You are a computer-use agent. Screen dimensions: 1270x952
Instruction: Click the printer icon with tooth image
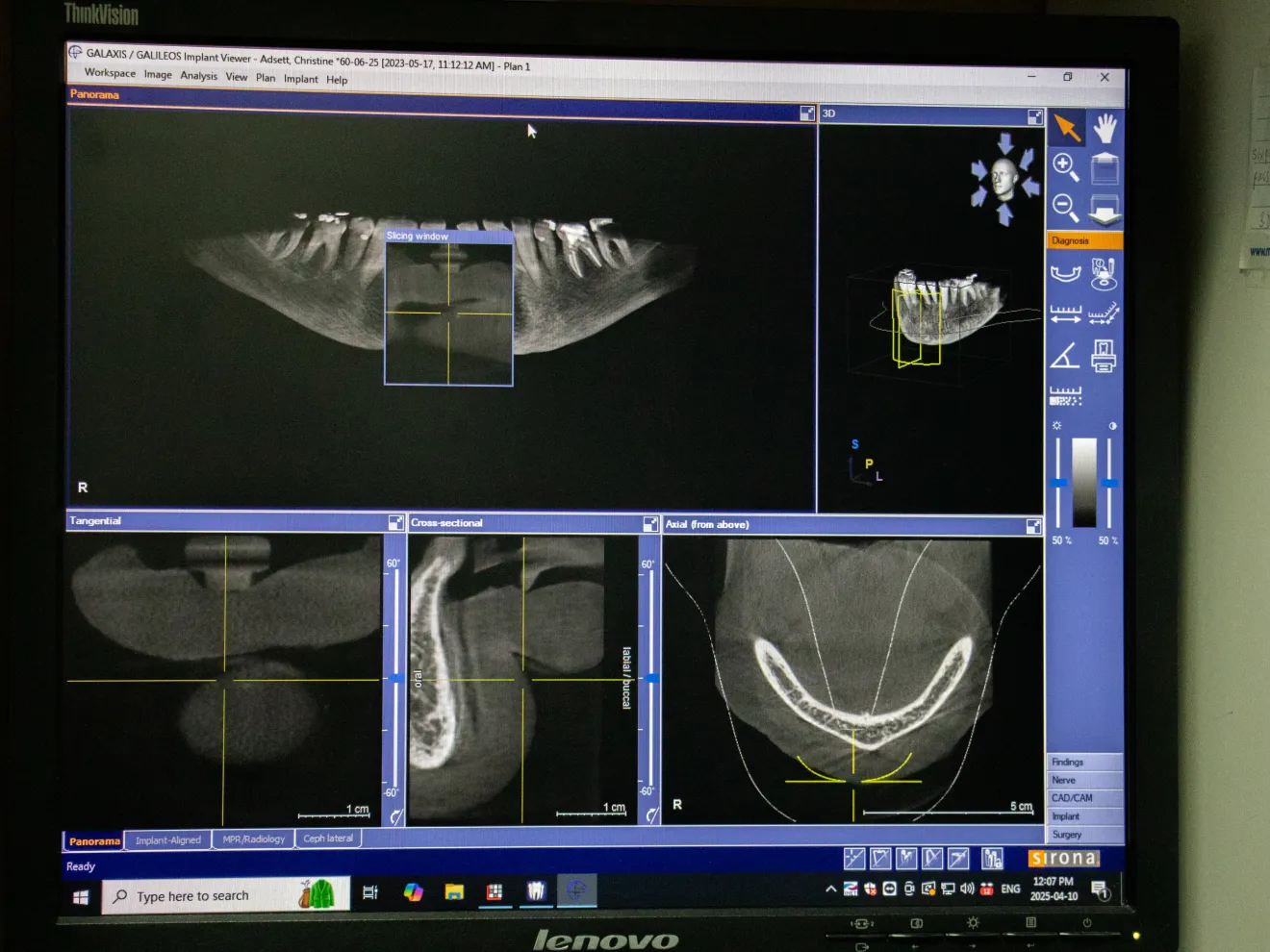1104,356
